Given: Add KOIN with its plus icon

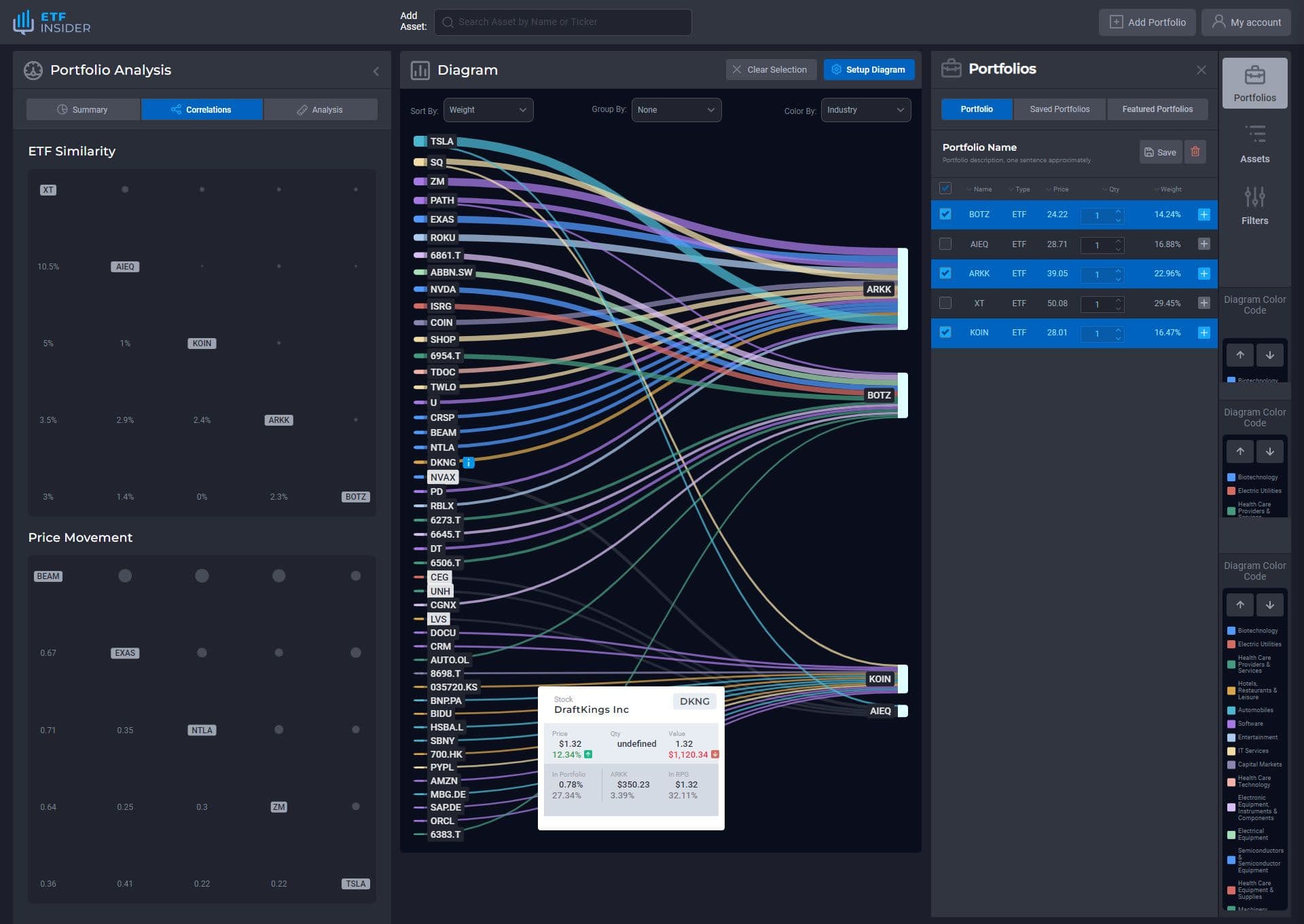Looking at the screenshot, I should click(1203, 333).
